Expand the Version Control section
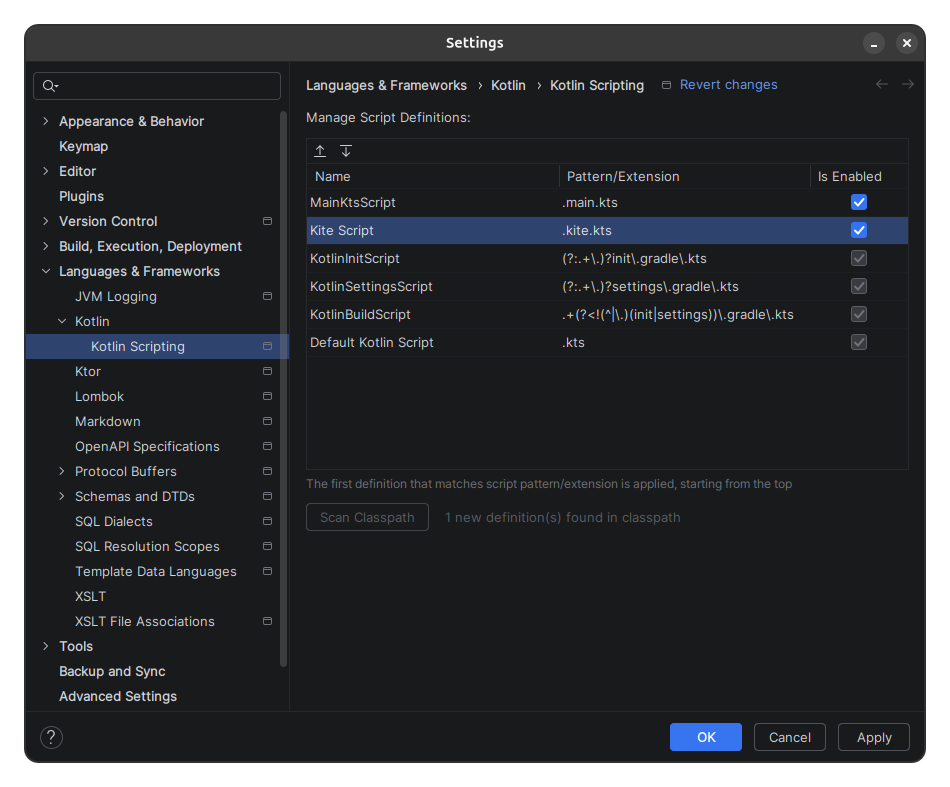This screenshot has height=787, width=950. click(x=46, y=221)
